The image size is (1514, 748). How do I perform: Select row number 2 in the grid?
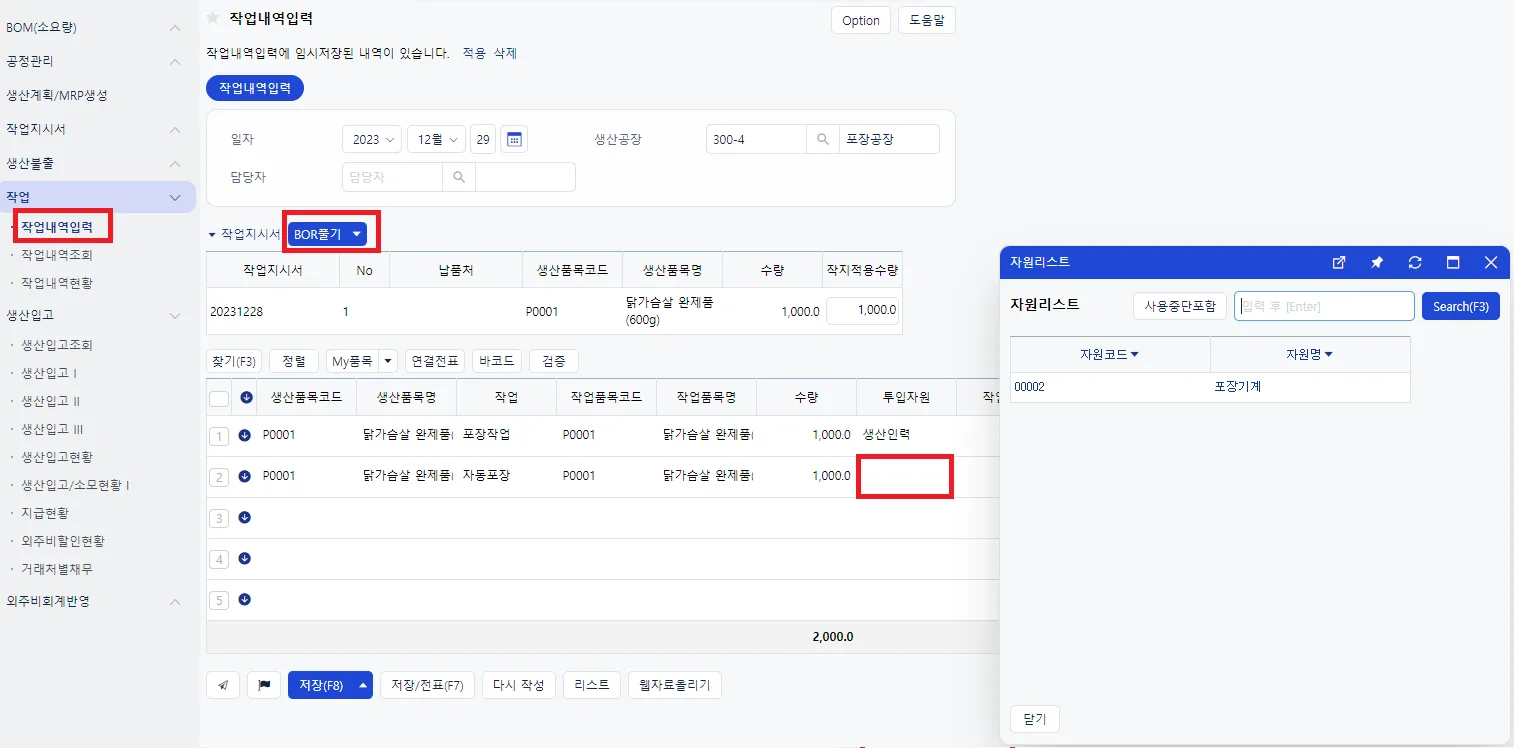click(219, 477)
